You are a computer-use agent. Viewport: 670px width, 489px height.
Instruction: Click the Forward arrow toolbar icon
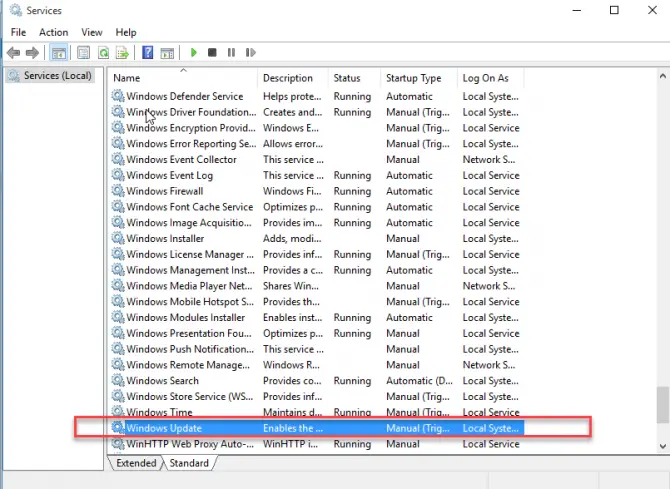[32, 53]
